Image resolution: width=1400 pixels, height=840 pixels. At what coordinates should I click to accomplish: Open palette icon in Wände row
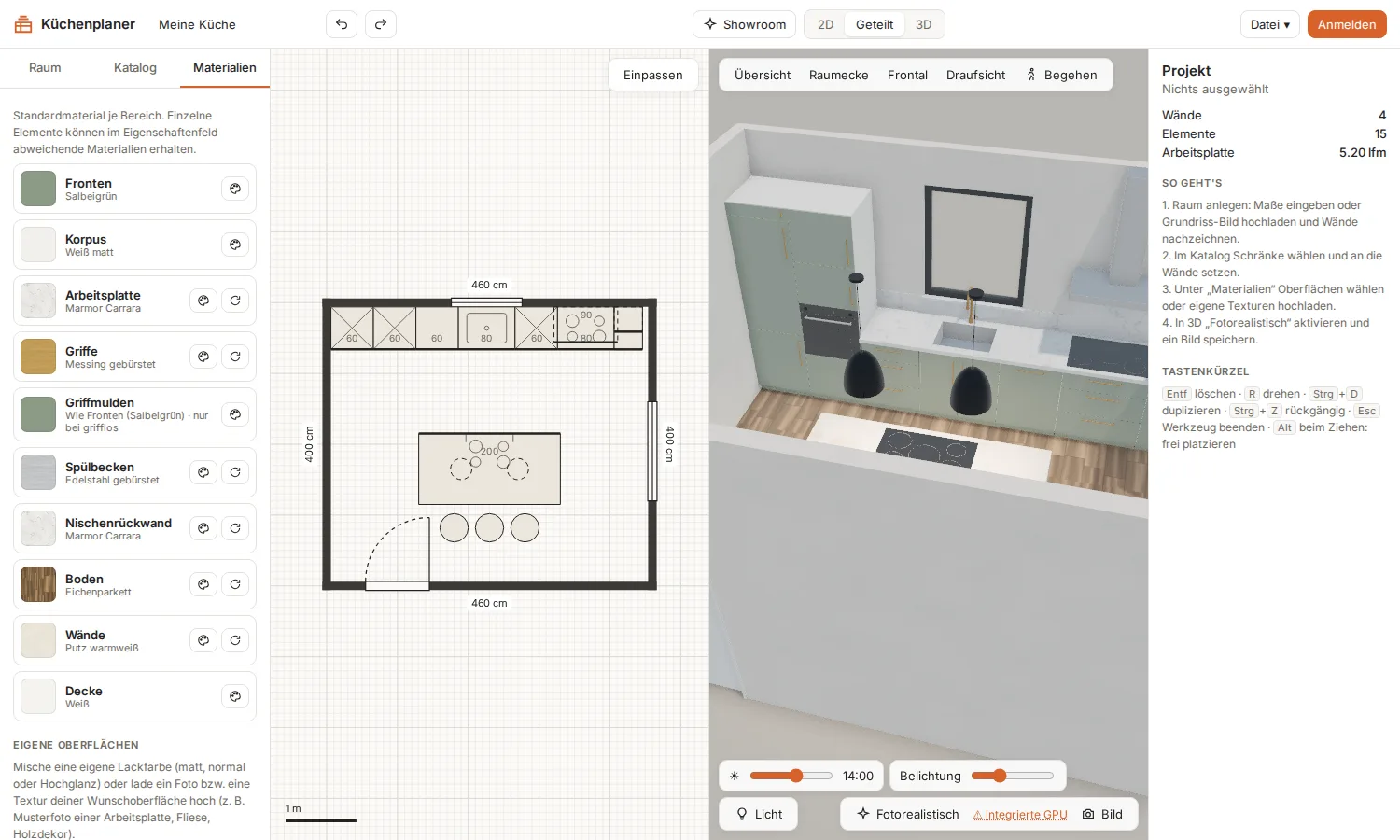click(x=203, y=640)
